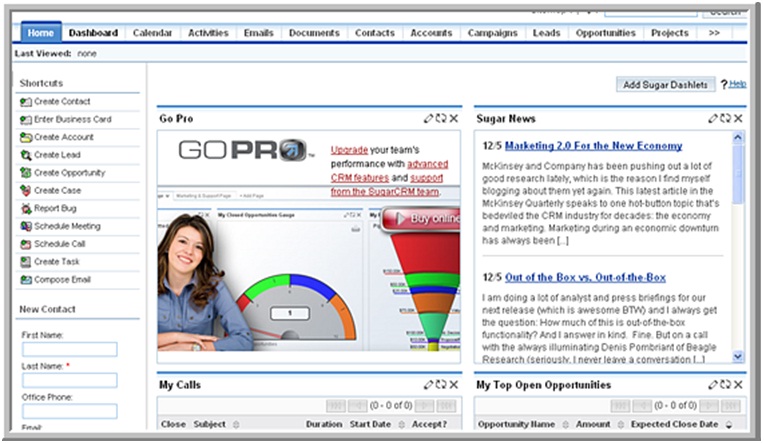
Task: Click the Create Case shortcut icon
Action: (26, 191)
